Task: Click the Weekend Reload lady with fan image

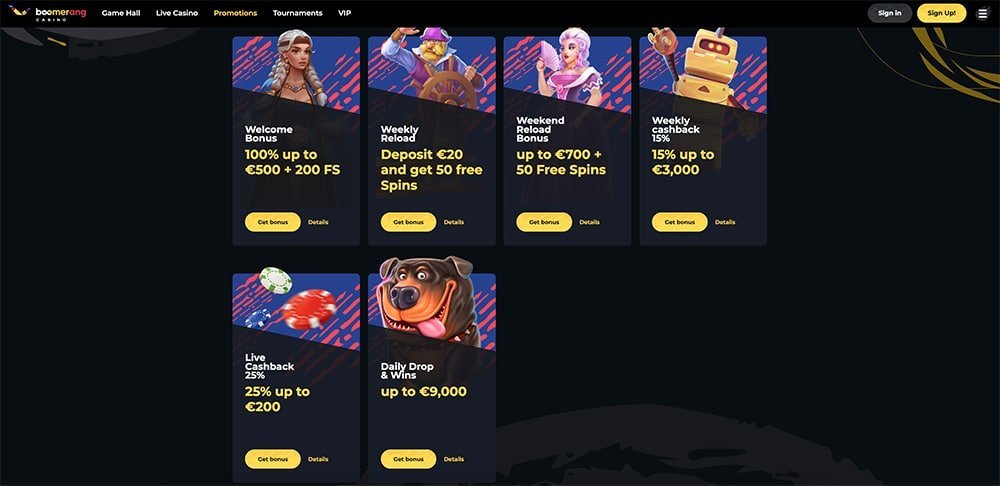Action: pyautogui.click(x=570, y=66)
